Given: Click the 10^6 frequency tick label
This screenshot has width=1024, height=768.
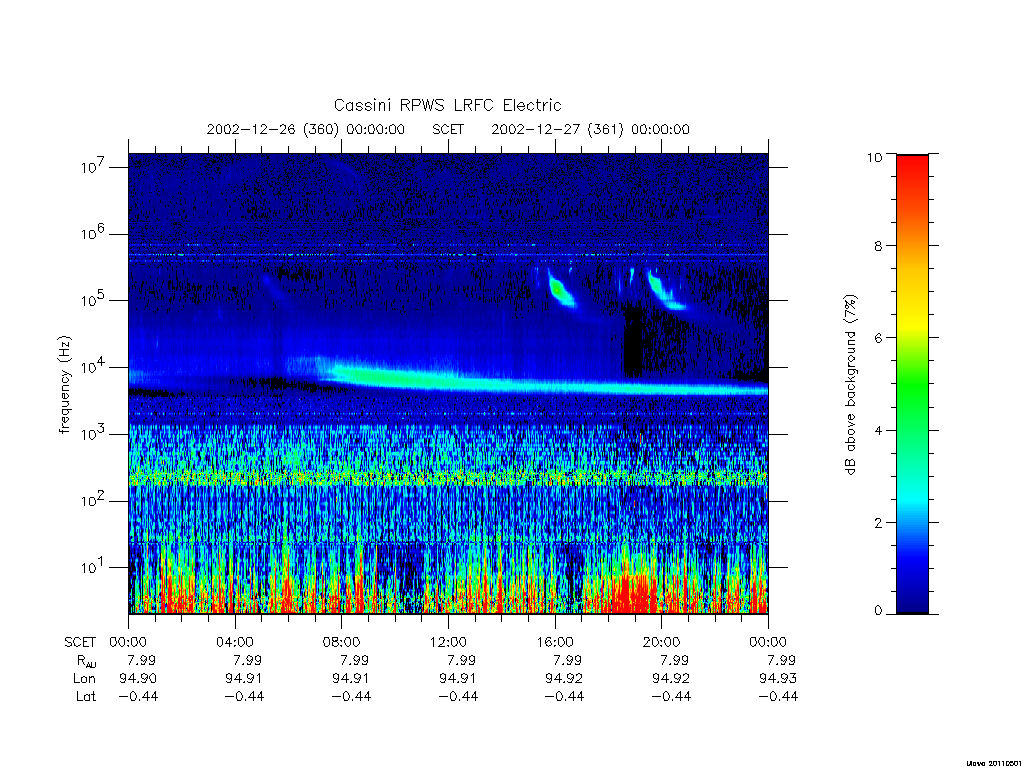Looking at the screenshot, I should [x=93, y=233].
